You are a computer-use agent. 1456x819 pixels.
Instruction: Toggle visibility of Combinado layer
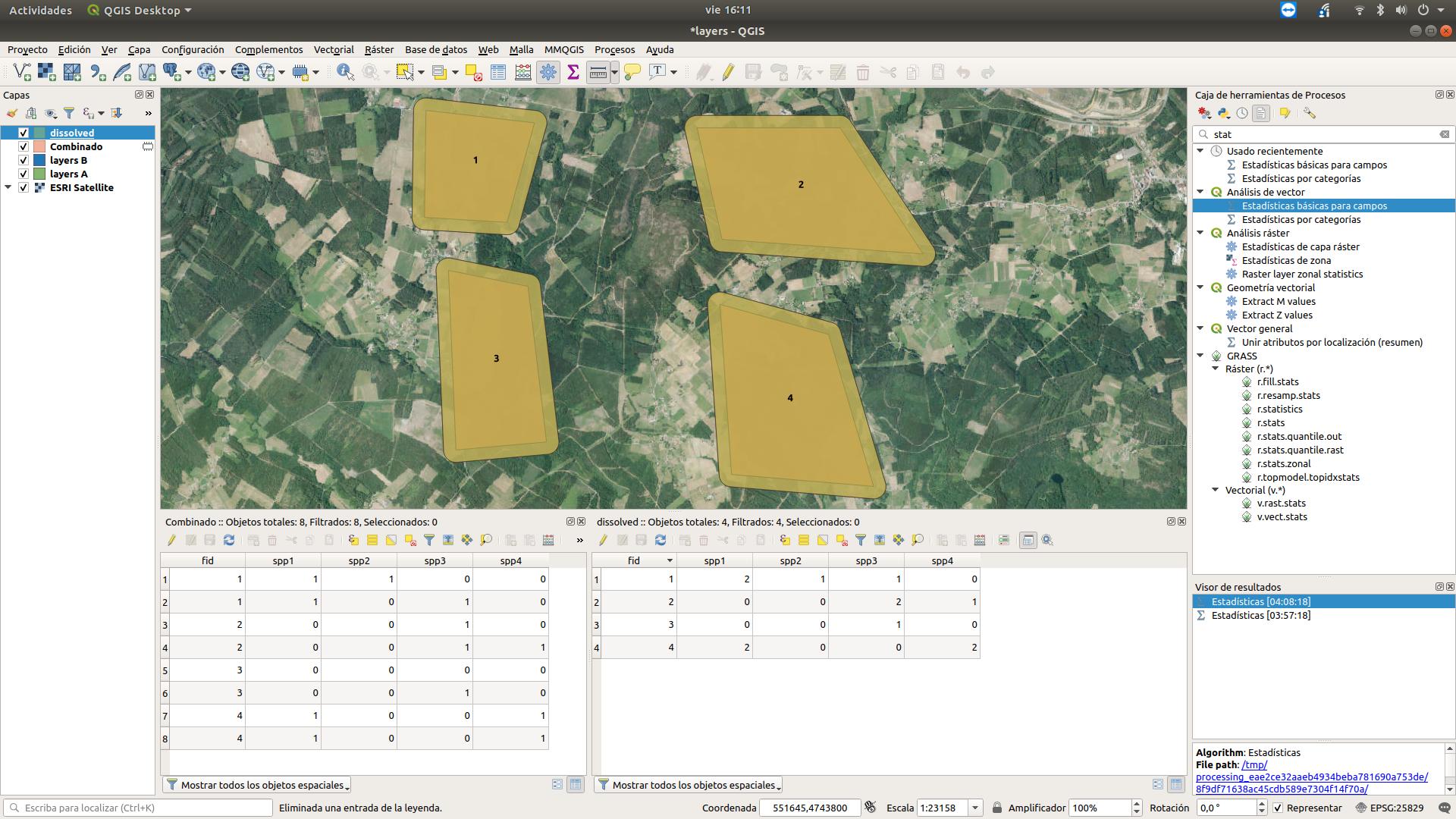coord(24,146)
